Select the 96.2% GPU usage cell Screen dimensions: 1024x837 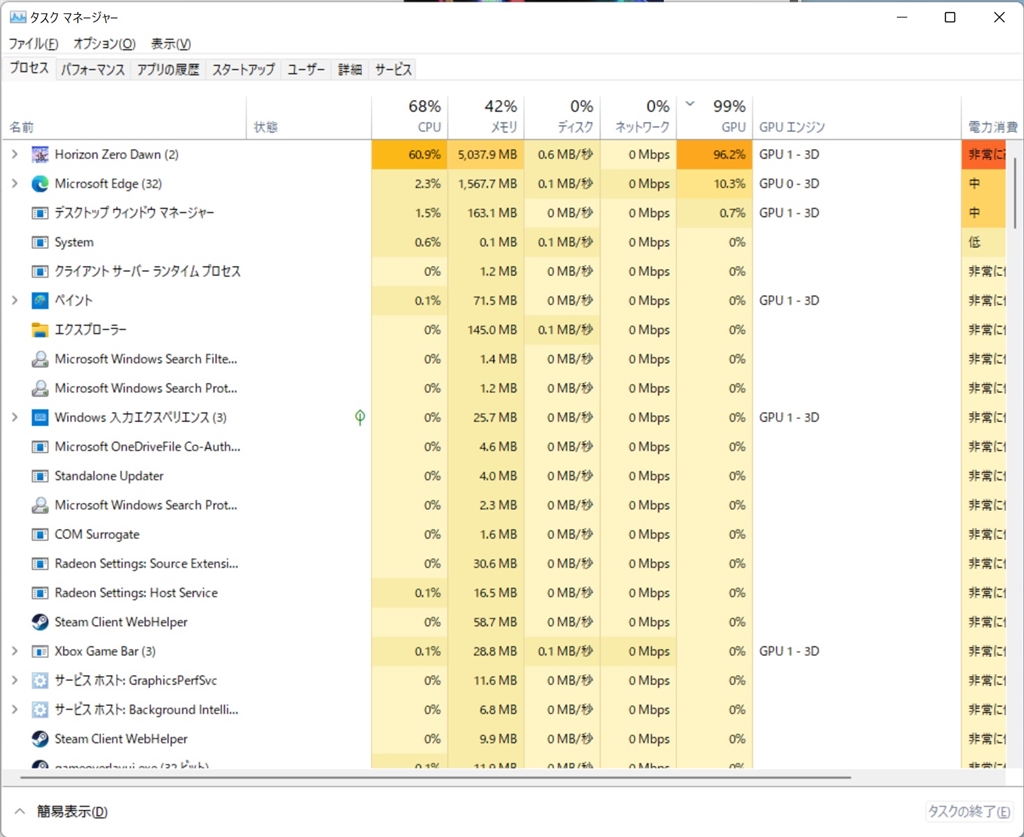[715, 155]
